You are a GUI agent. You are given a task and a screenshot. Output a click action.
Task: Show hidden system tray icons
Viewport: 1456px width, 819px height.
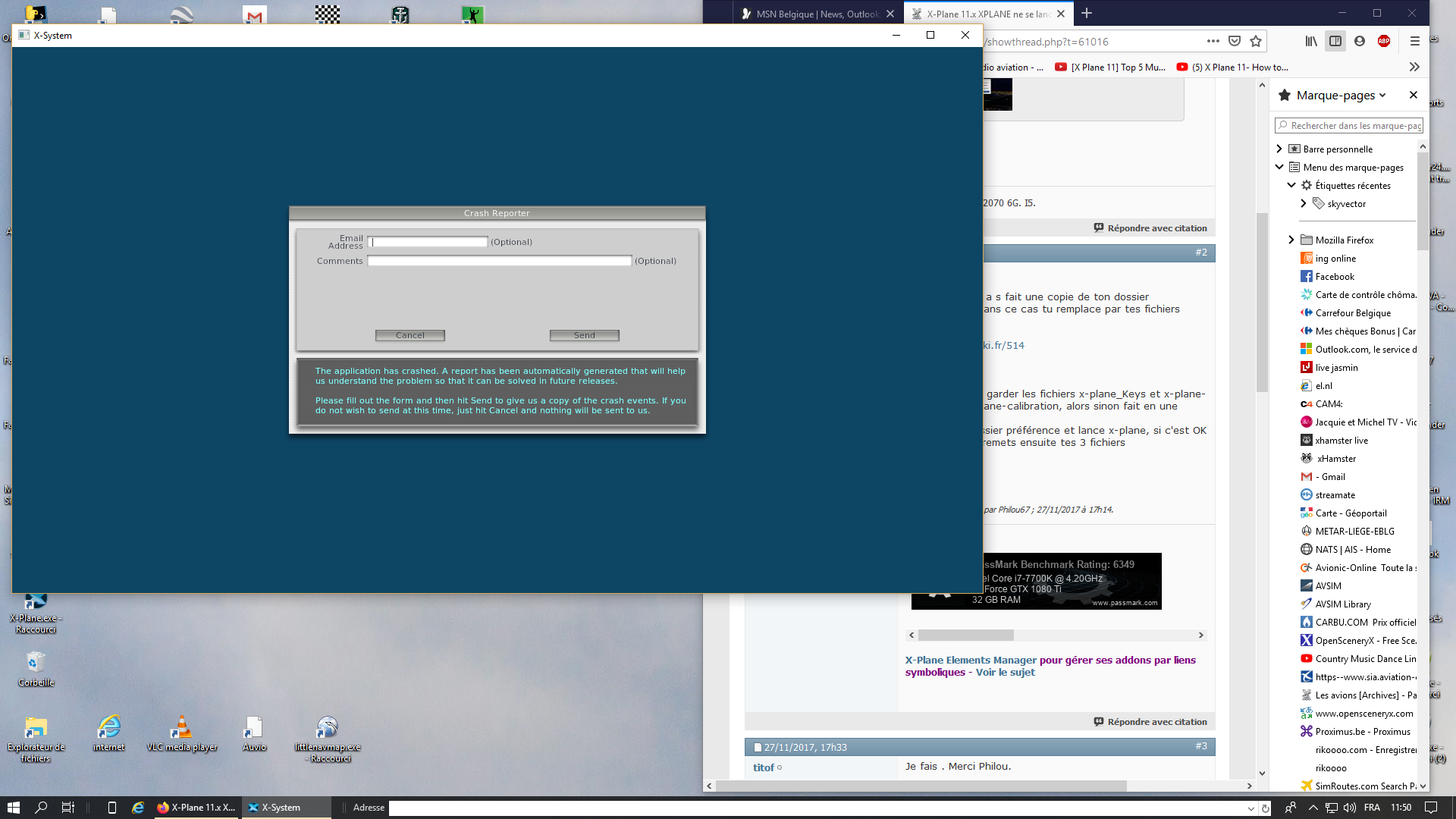click(x=1313, y=808)
